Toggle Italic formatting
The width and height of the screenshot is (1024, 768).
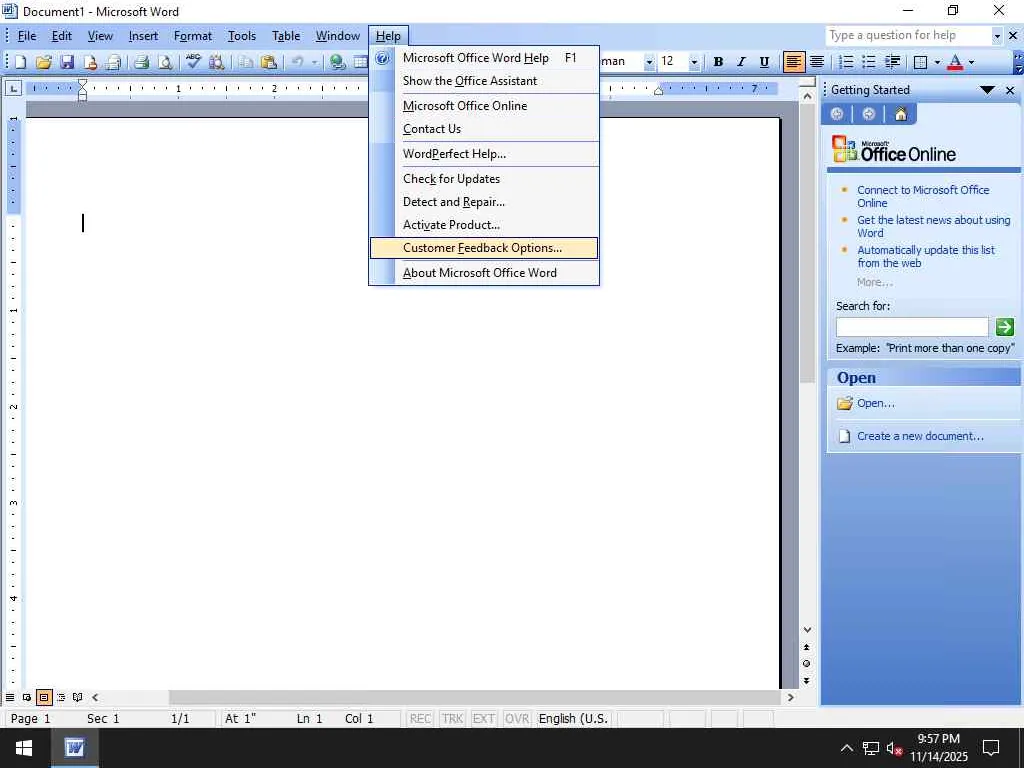(x=741, y=62)
